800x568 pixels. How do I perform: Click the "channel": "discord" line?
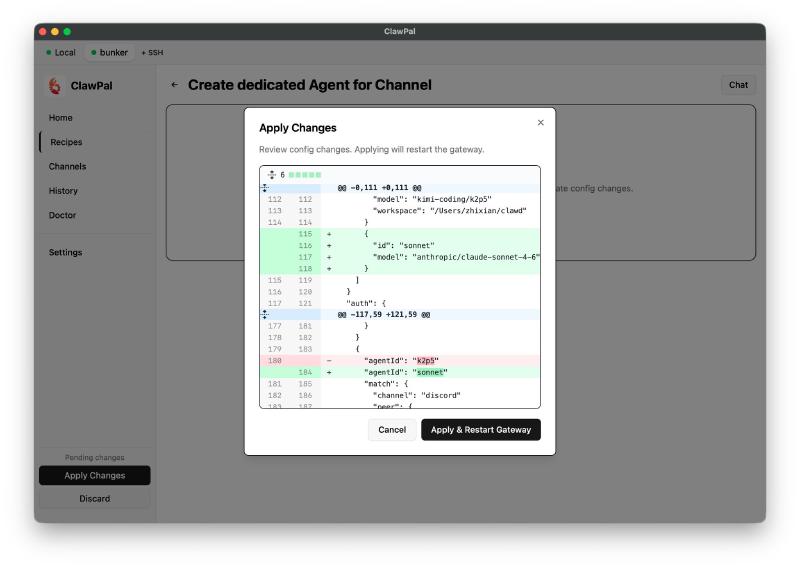399,396
